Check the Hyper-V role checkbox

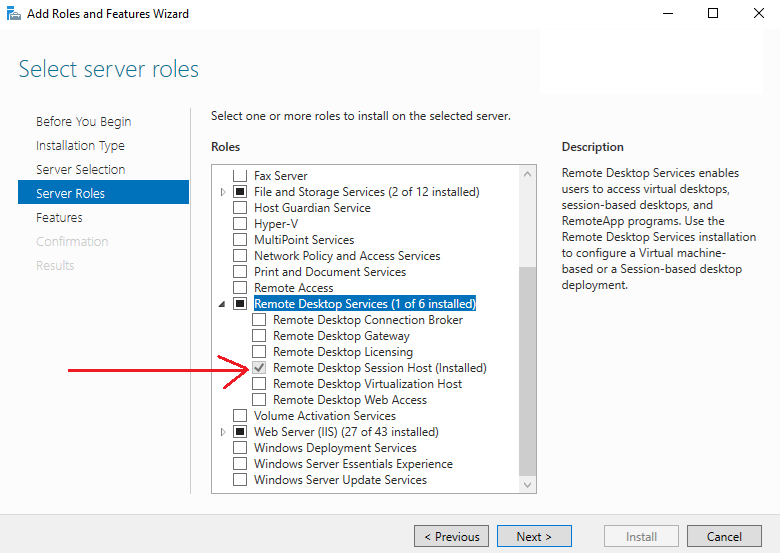(x=240, y=224)
